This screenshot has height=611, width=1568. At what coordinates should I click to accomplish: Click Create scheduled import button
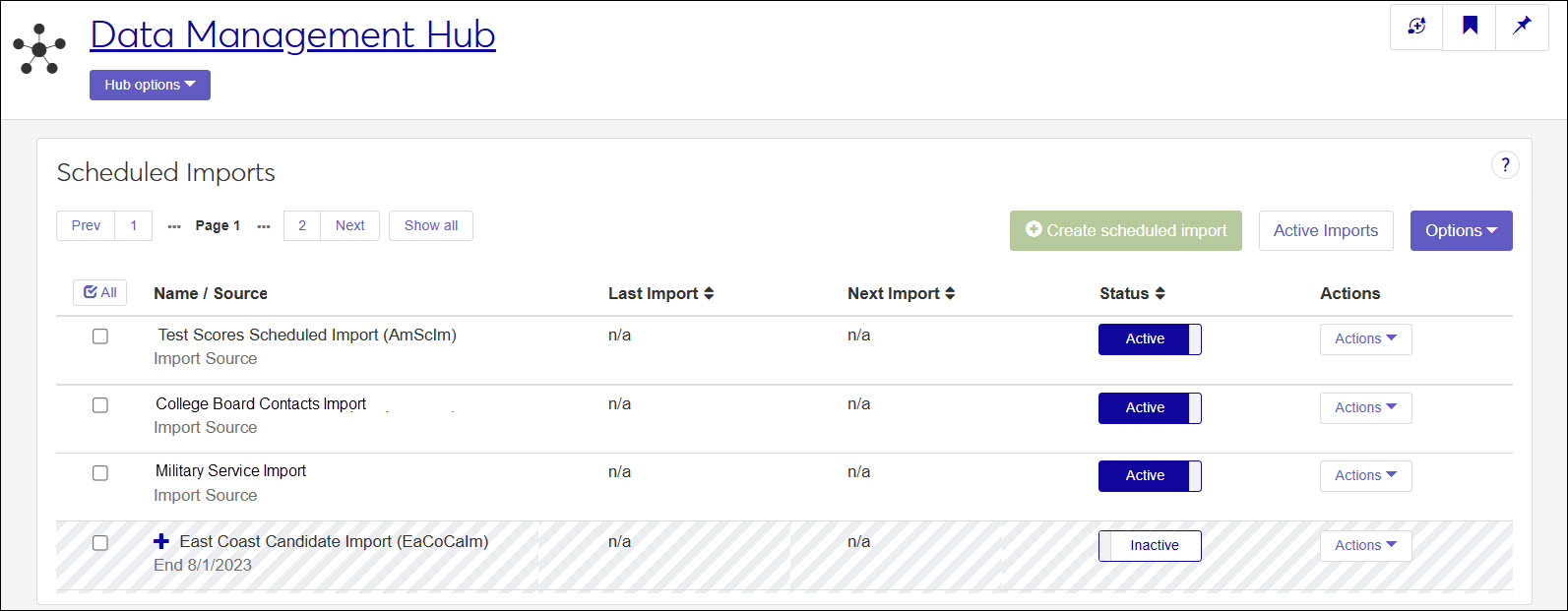tap(1125, 230)
